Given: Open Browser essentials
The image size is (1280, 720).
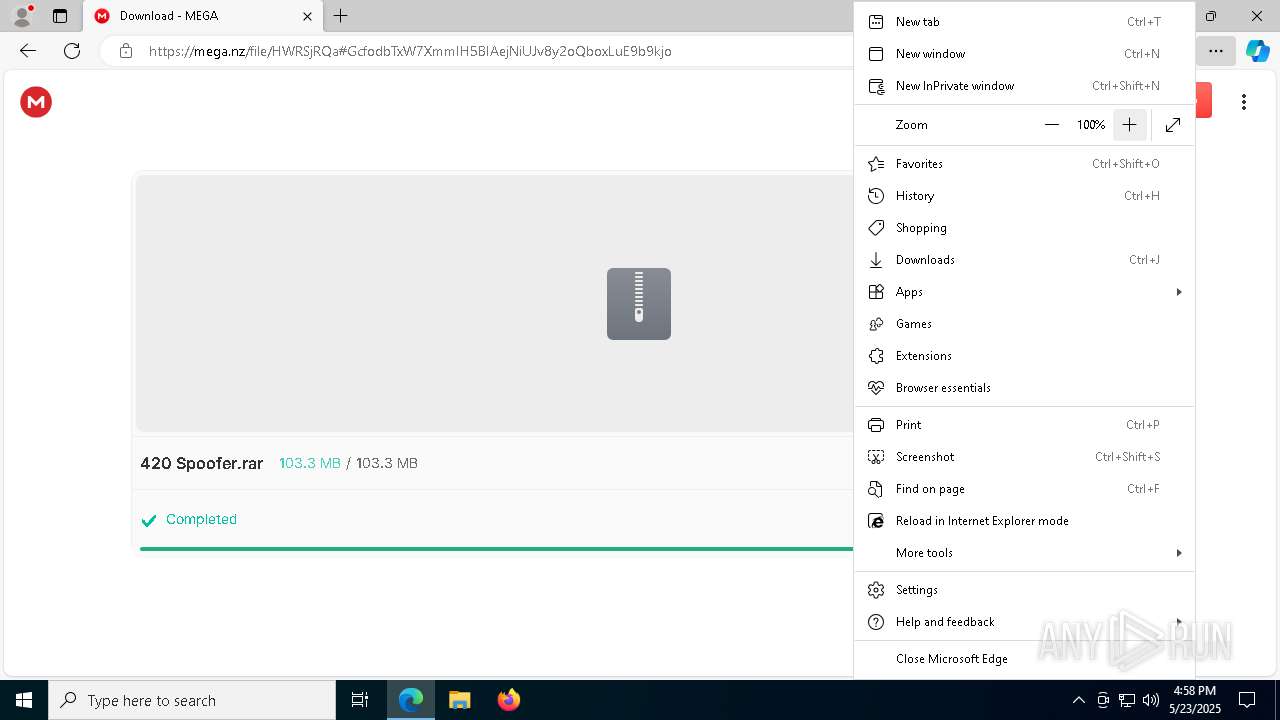Looking at the screenshot, I should pos(1024,388).
